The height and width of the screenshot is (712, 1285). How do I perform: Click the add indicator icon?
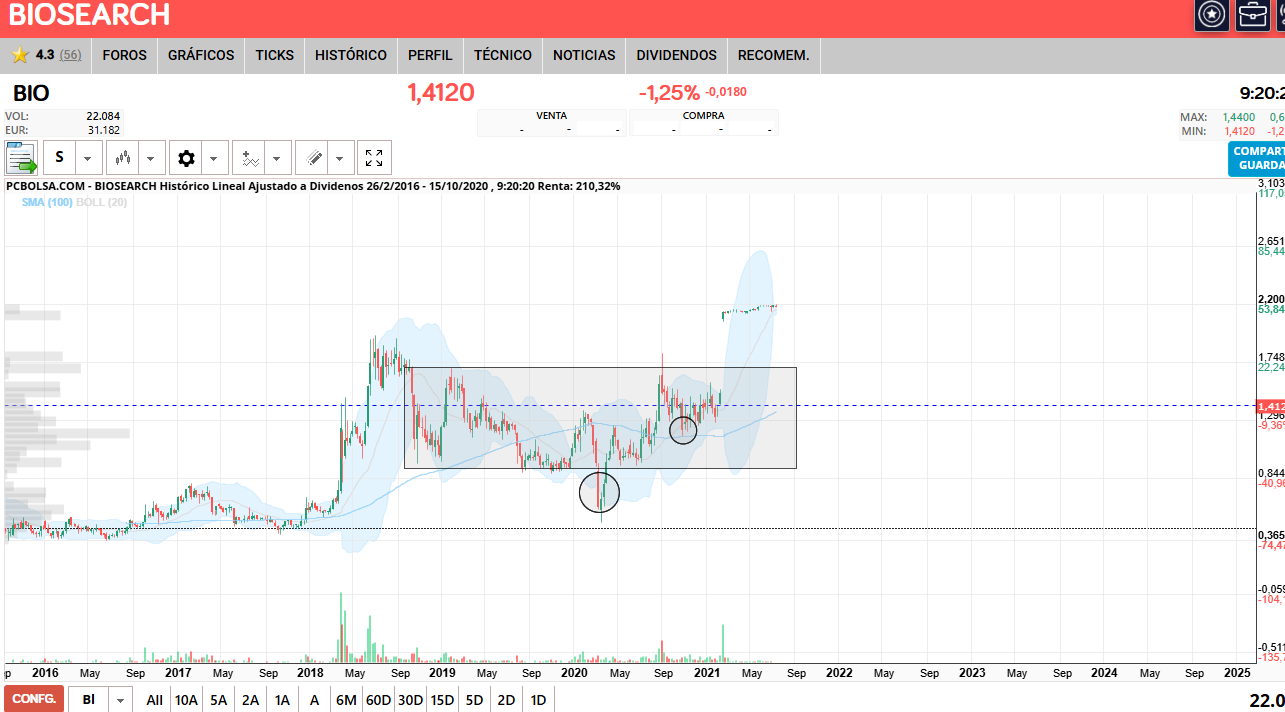[x=249, y=158]
